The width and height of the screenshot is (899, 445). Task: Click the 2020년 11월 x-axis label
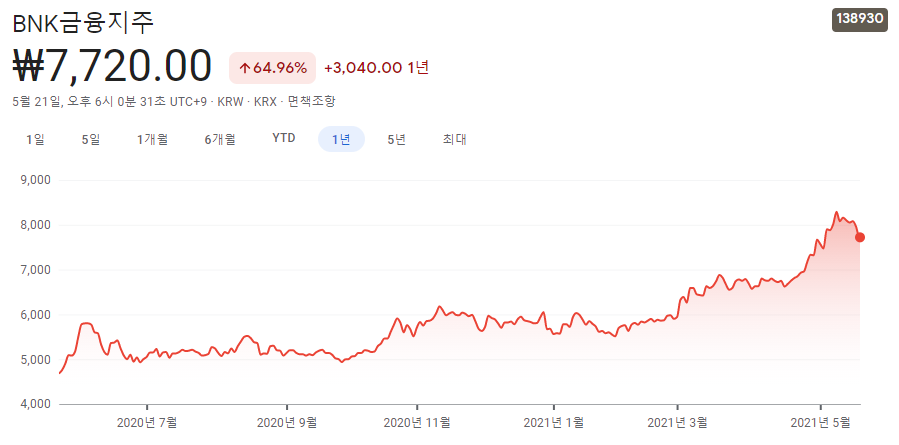click(417, 423)
